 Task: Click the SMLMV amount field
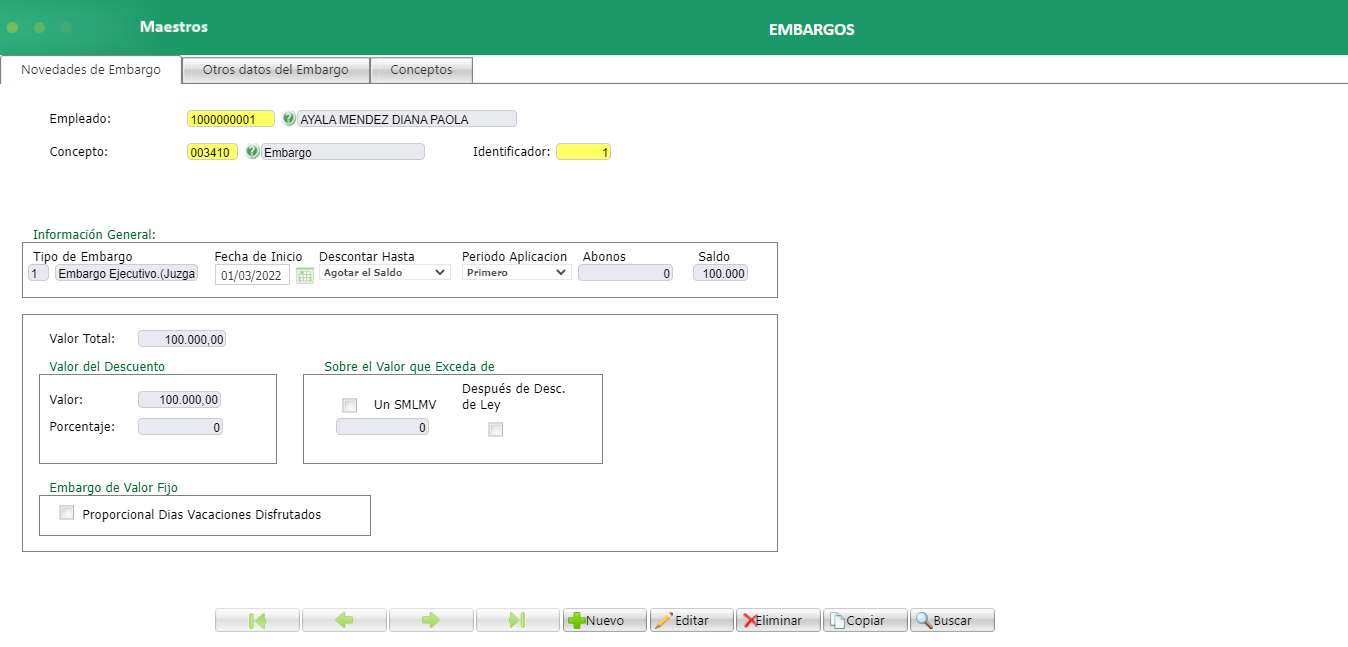[x=382, y=427]
